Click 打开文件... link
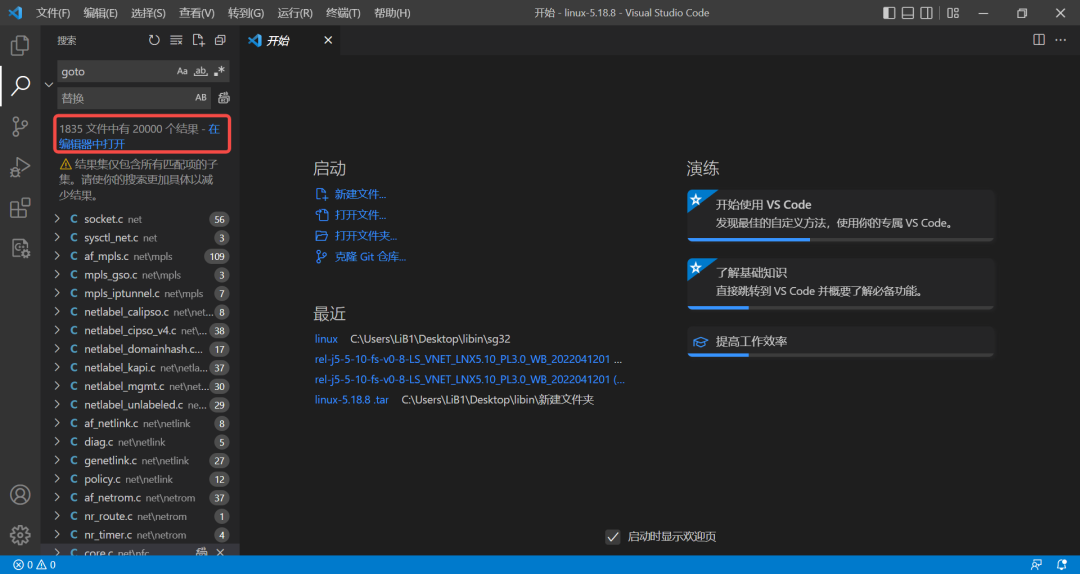The height and width of the screenshot is (574, 1080). point(360,215)
